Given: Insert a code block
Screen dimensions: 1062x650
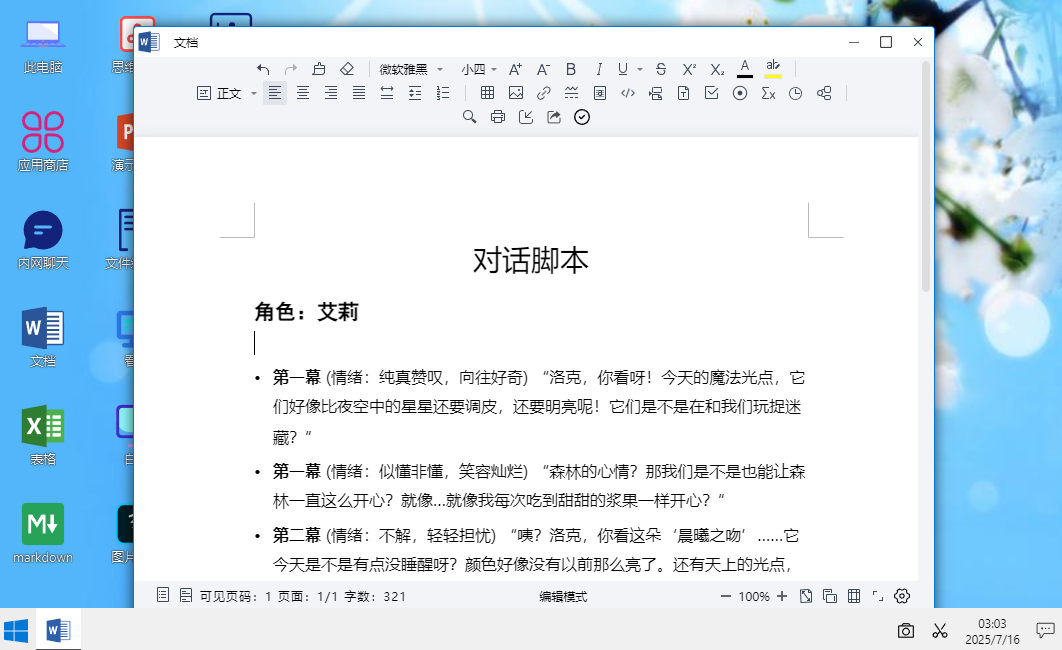Looking at the screenshot, I should (x=628, y=93).
